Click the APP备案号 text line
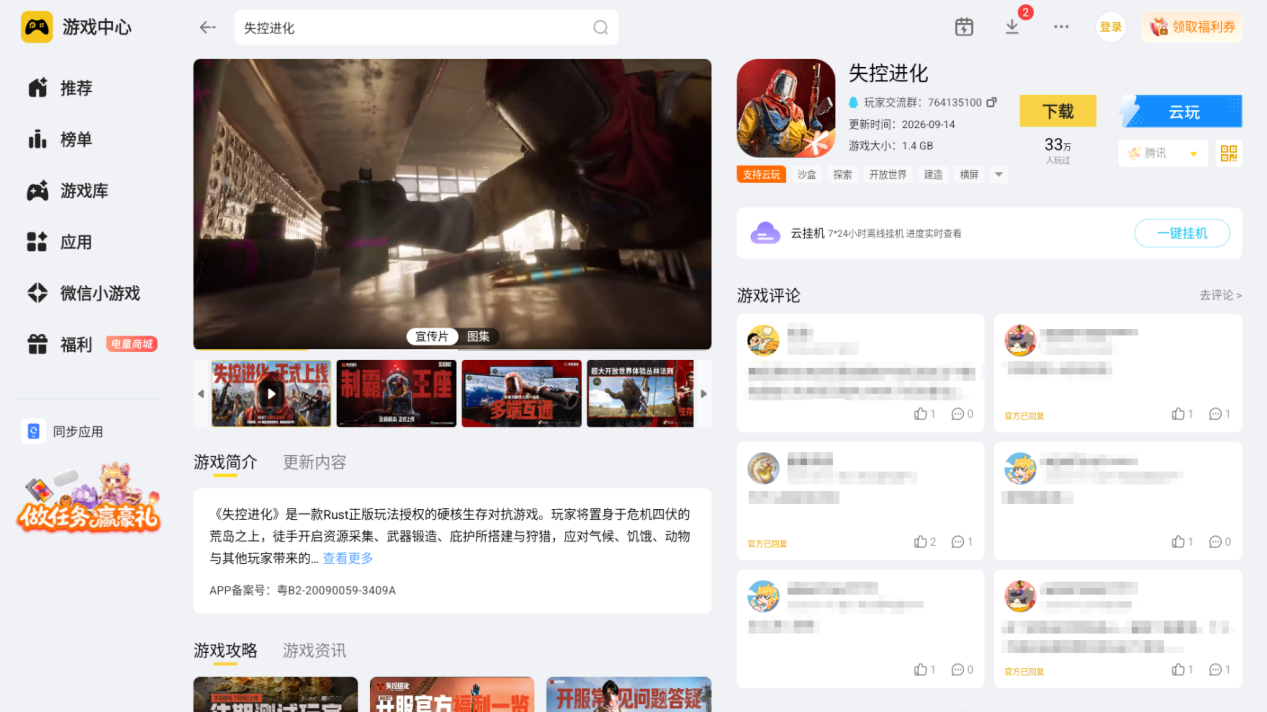This screenshot has height=712, width=1267. pos(302,590)
